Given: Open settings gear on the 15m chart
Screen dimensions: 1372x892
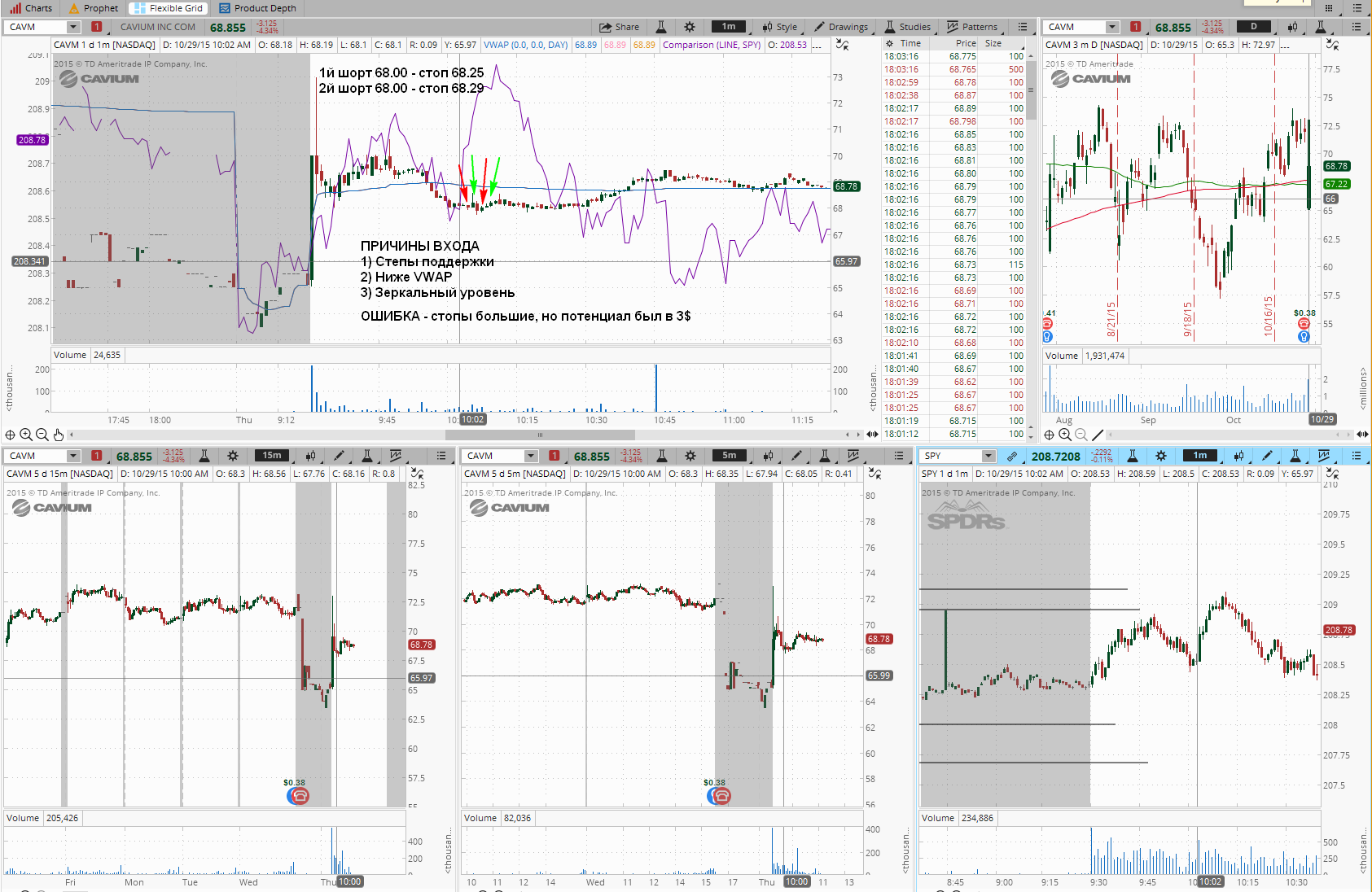Looking at the screenshot, I should click(x=233, y=456).
